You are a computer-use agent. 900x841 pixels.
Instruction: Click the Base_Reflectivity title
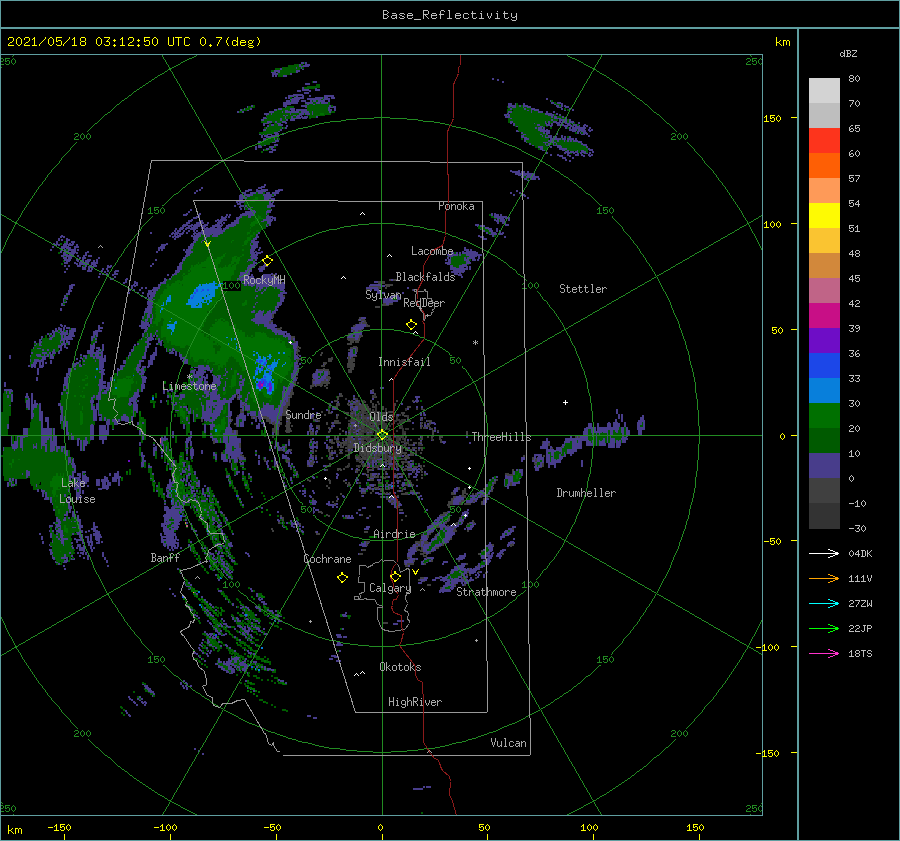tap(450, 15)
